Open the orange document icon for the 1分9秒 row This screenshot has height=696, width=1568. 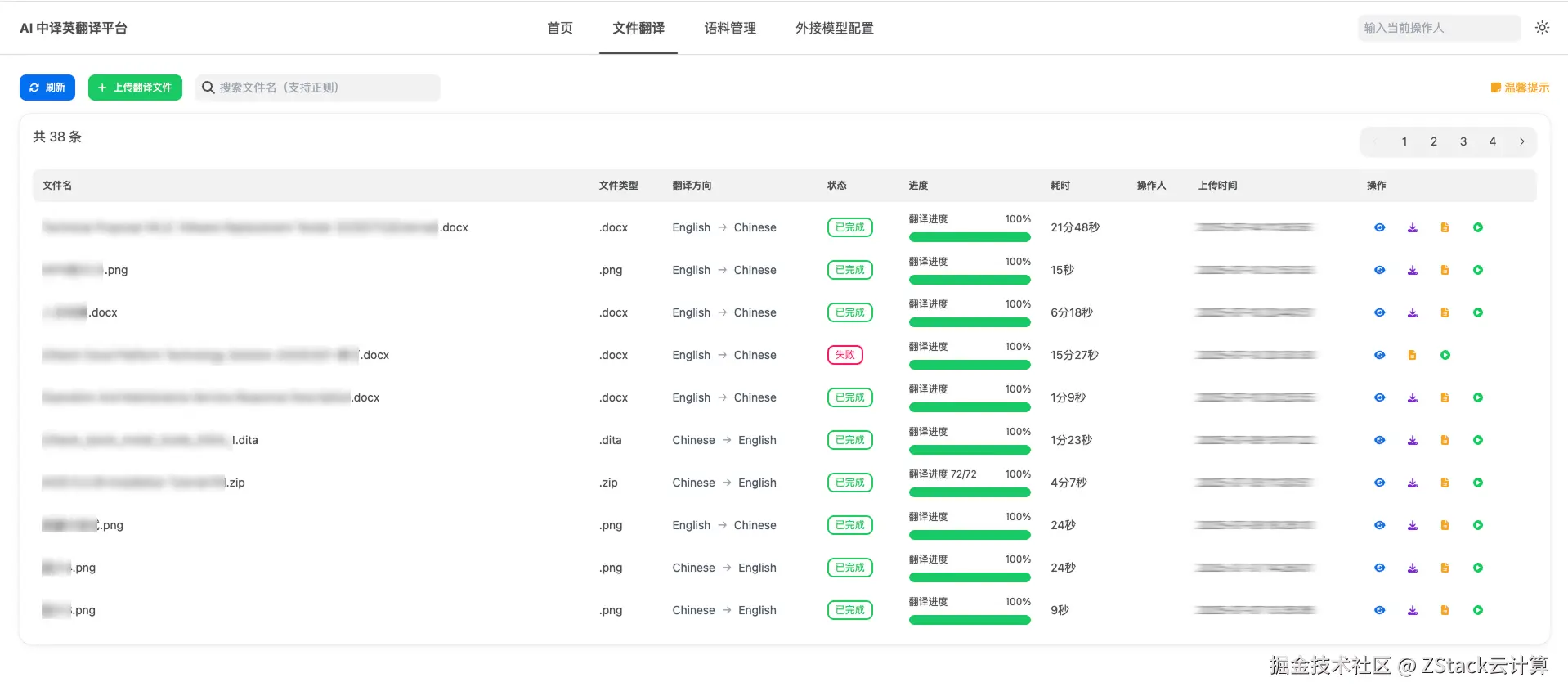pyautogui.click(x=1445, y=397)
